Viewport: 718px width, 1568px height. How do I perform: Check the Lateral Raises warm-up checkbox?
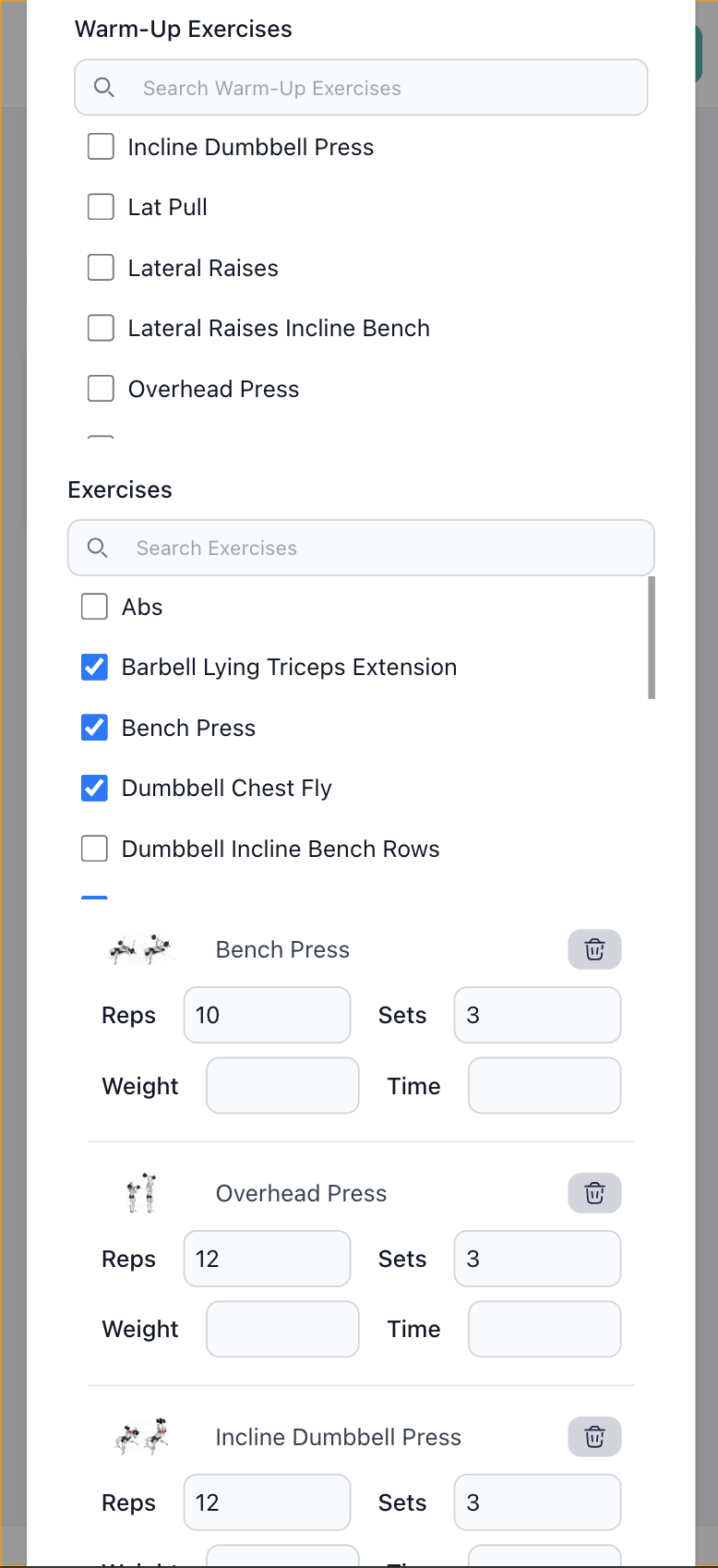point(101,267)
